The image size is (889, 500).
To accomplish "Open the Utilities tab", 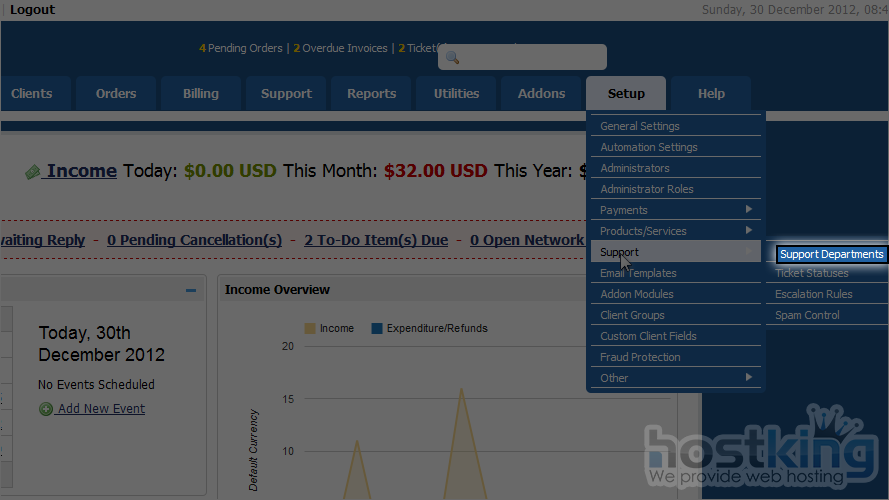I will [456, 94].
